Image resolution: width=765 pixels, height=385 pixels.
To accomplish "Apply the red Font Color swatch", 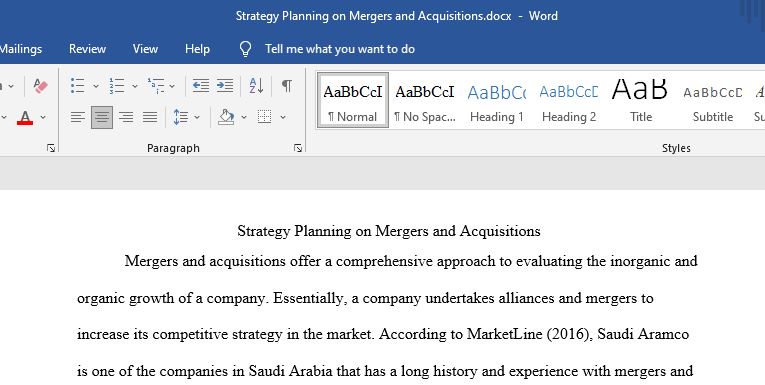I will (x=25, y=117).
